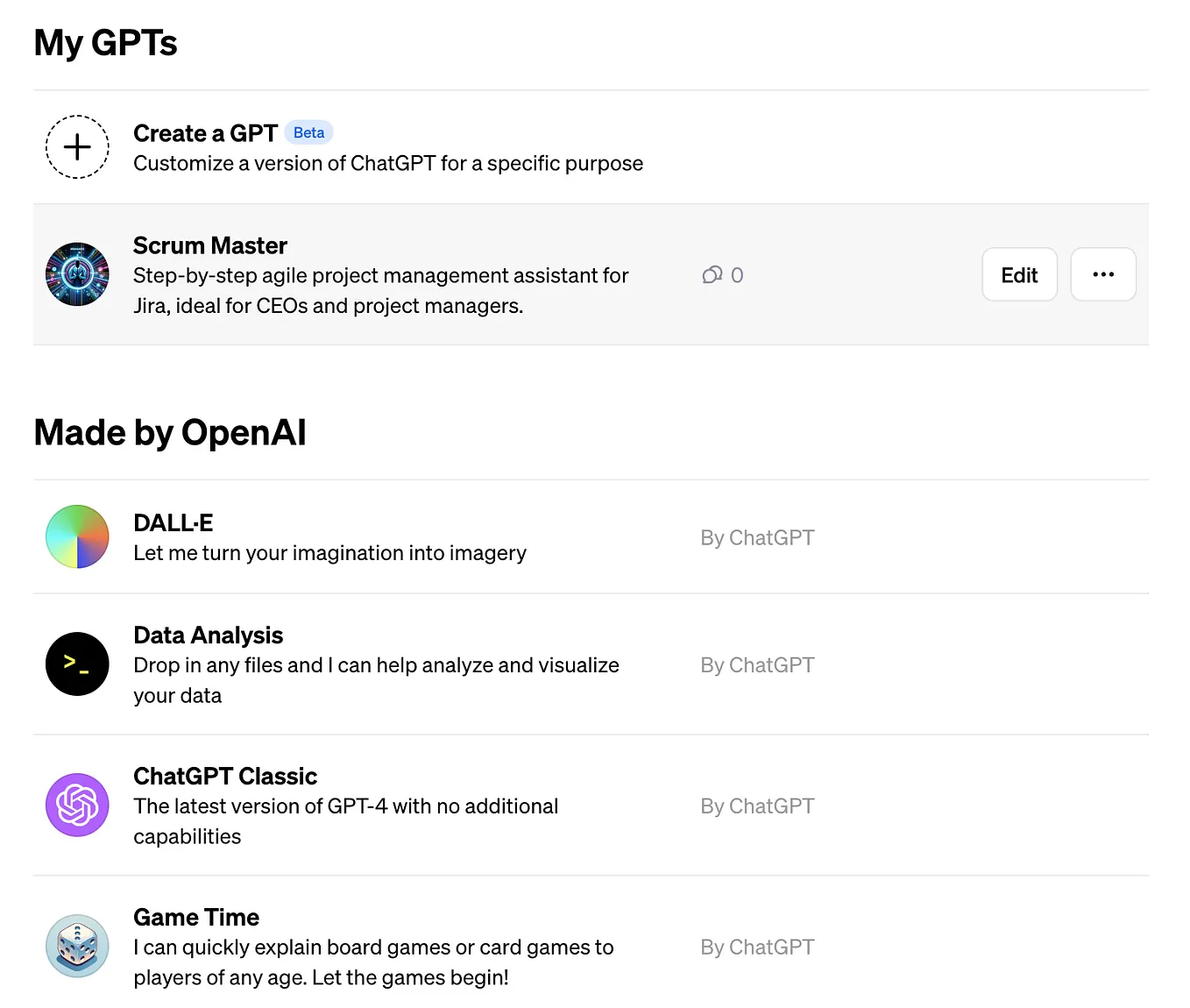This screenshot has height=1008, width=1190.
Task: Choose the purple ChatGPT Classic icon
Action: [x=77, y=805]
